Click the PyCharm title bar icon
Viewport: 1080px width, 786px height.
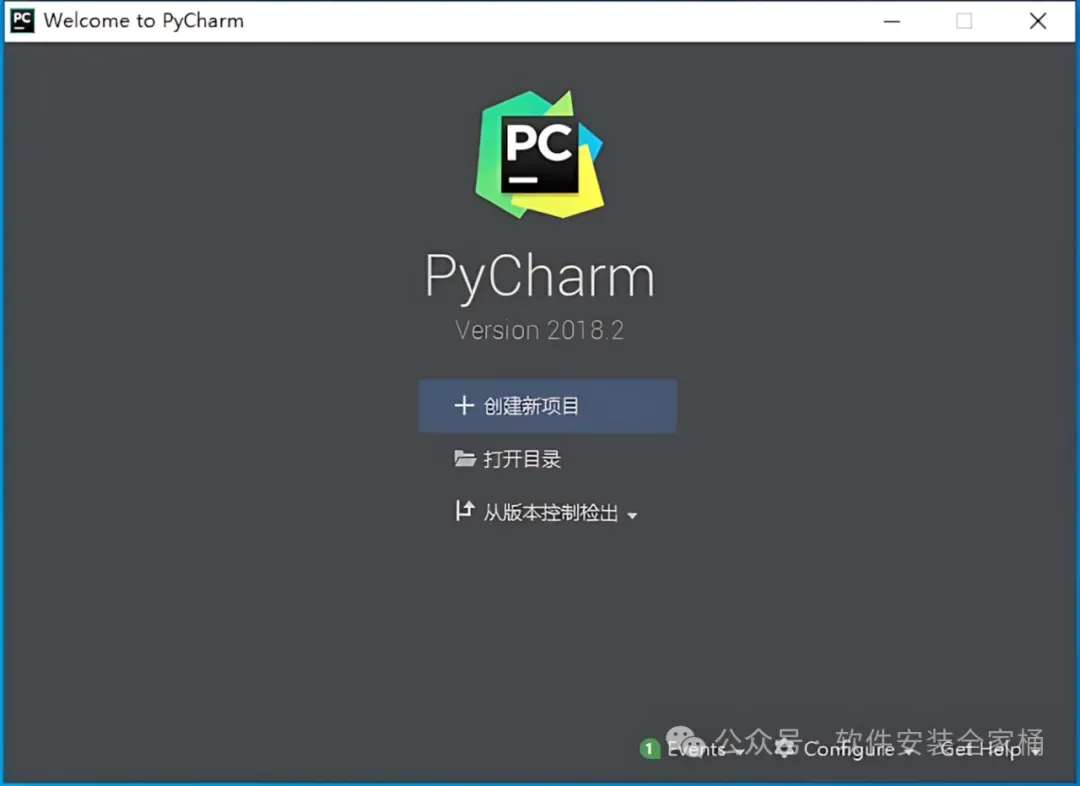click(x=22, y=21)
